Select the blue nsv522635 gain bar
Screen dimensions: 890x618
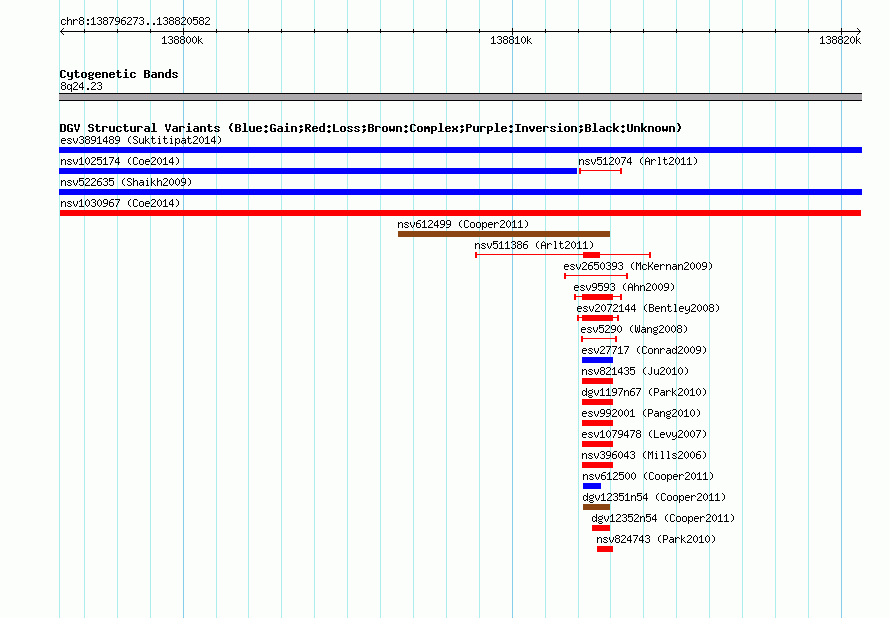tap(460, 192)
